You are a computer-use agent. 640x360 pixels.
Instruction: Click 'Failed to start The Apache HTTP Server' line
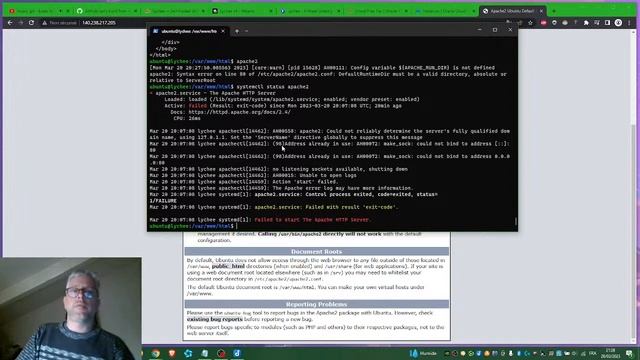point(312,220)
